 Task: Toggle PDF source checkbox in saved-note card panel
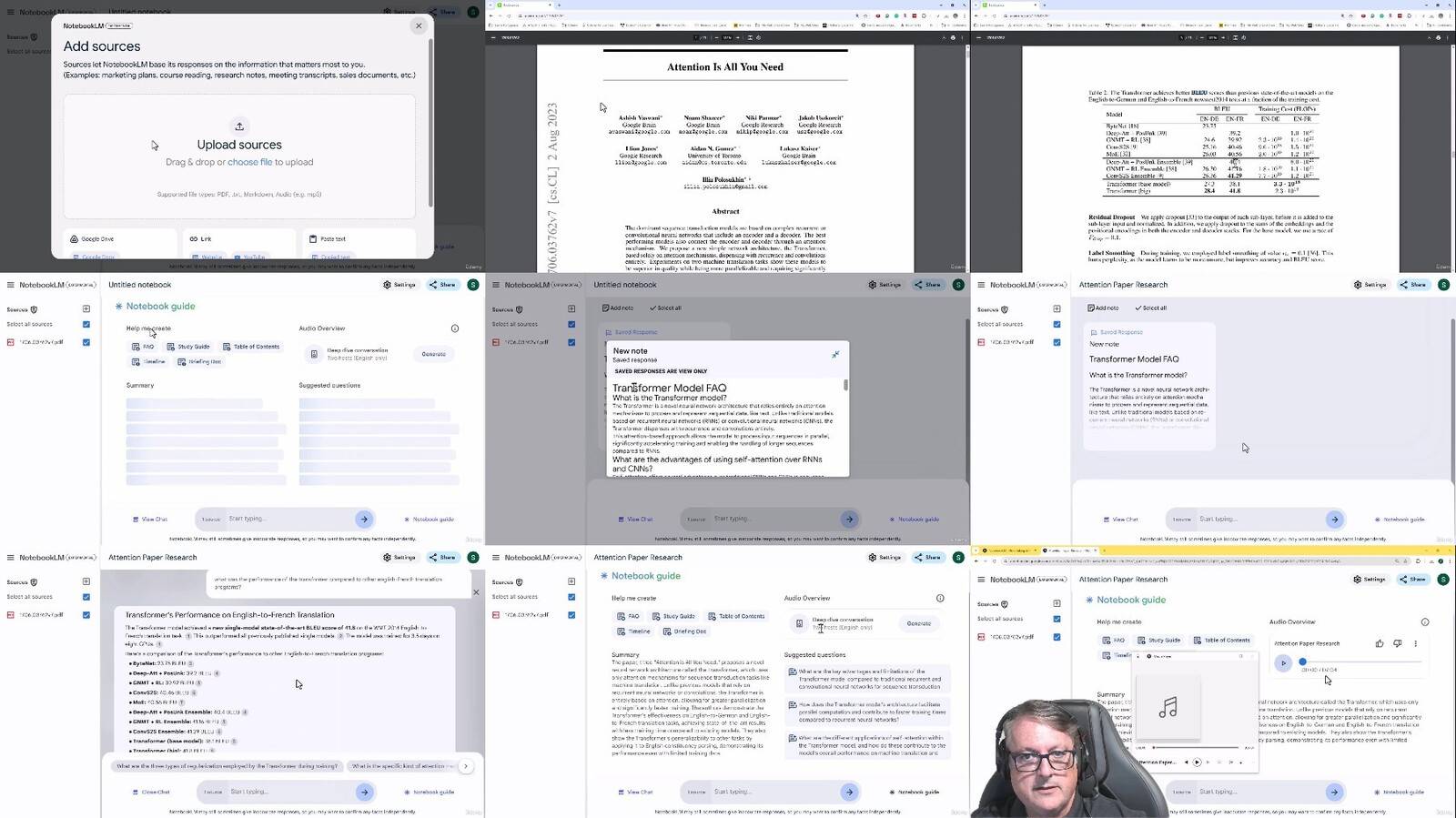pyautogui.click(x=1057, y=342)
